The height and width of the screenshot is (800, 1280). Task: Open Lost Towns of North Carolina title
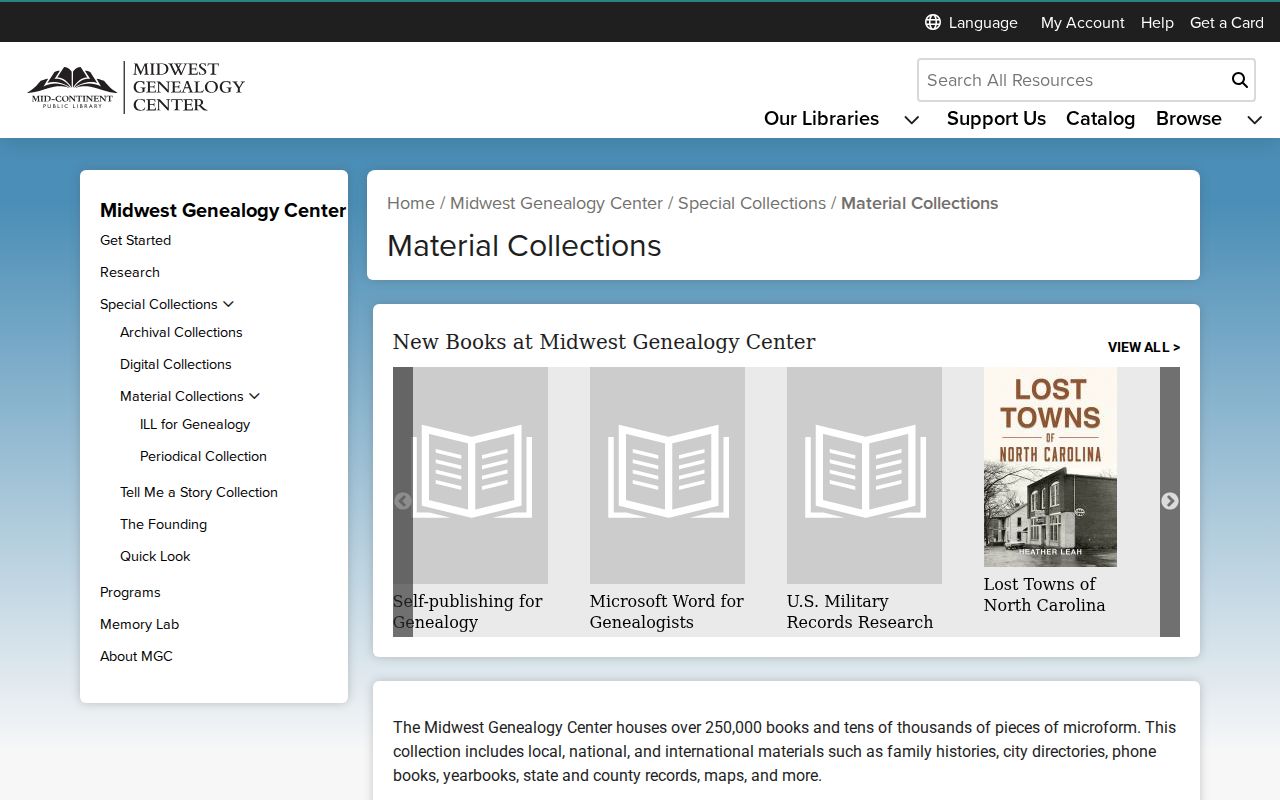tap(1044, 594)
